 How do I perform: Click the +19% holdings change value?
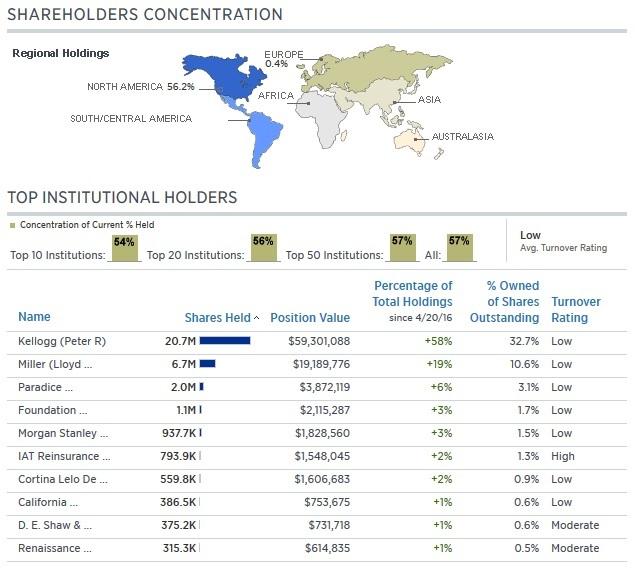point(439,364)
